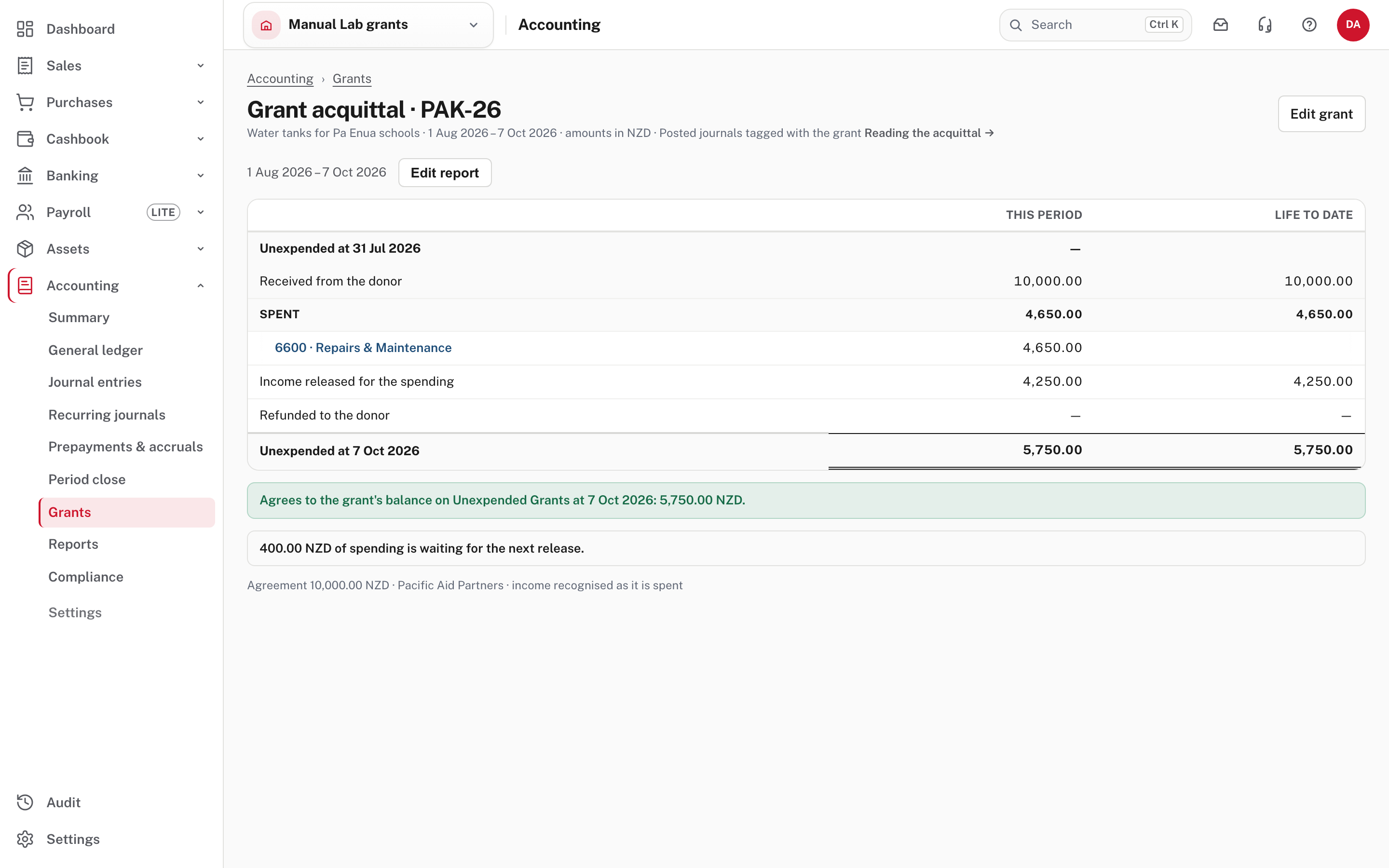
Task: Open the inbox icon in header
Action: 1220,25
